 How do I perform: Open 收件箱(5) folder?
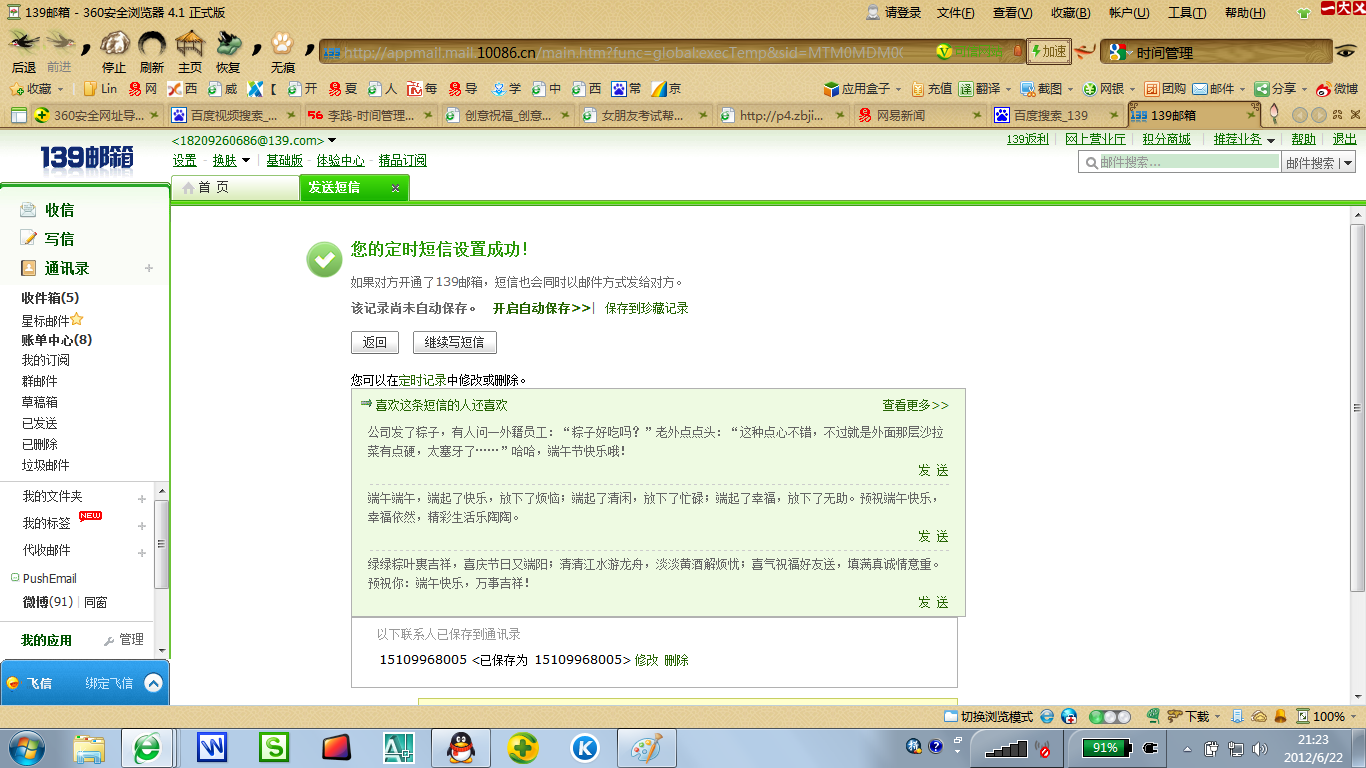50,298
